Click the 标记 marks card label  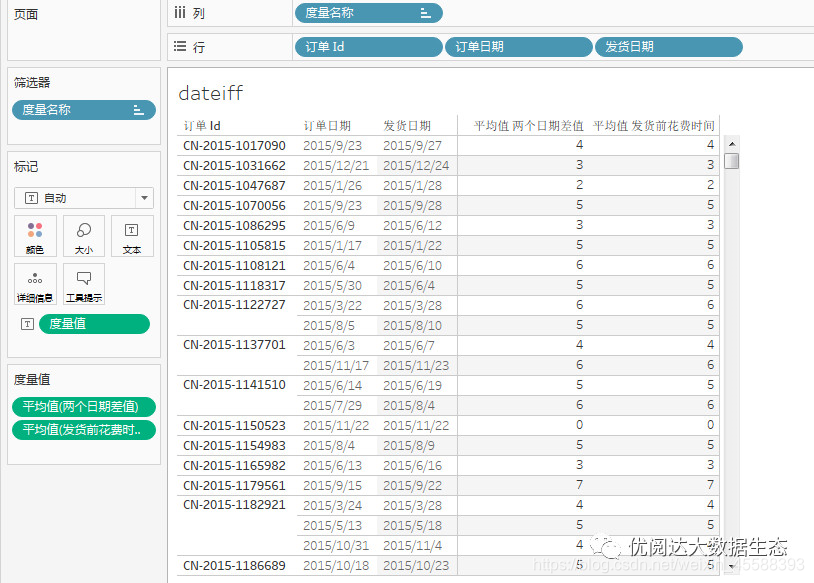(x=26, y=167)
